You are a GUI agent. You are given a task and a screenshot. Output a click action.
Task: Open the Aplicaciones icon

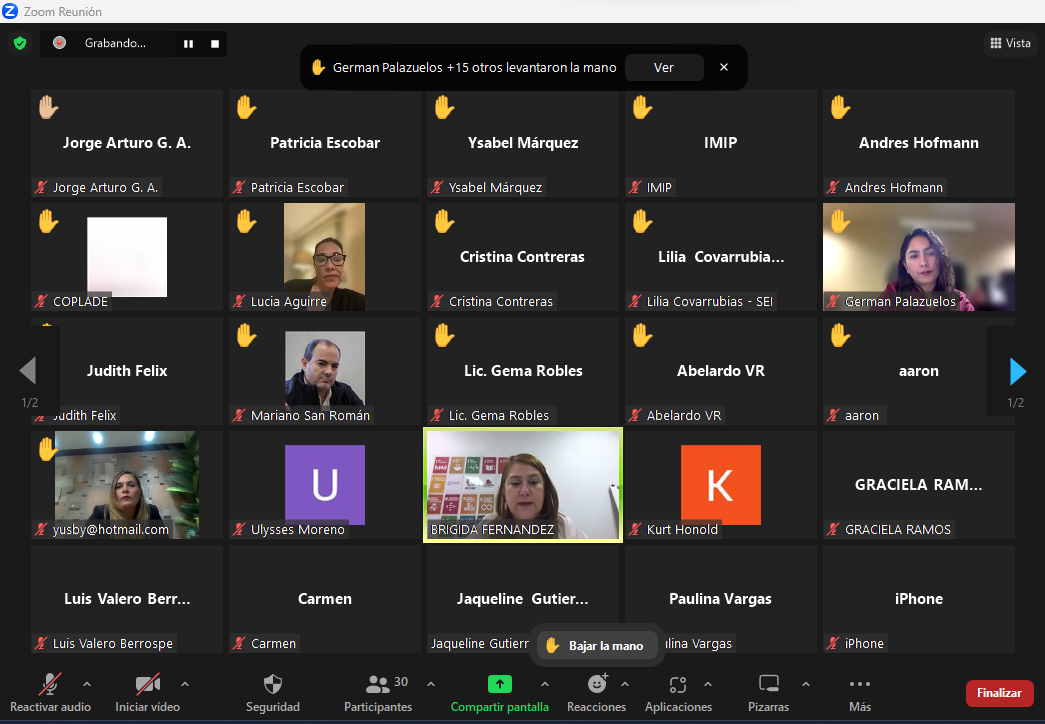[x=678, y=685]
